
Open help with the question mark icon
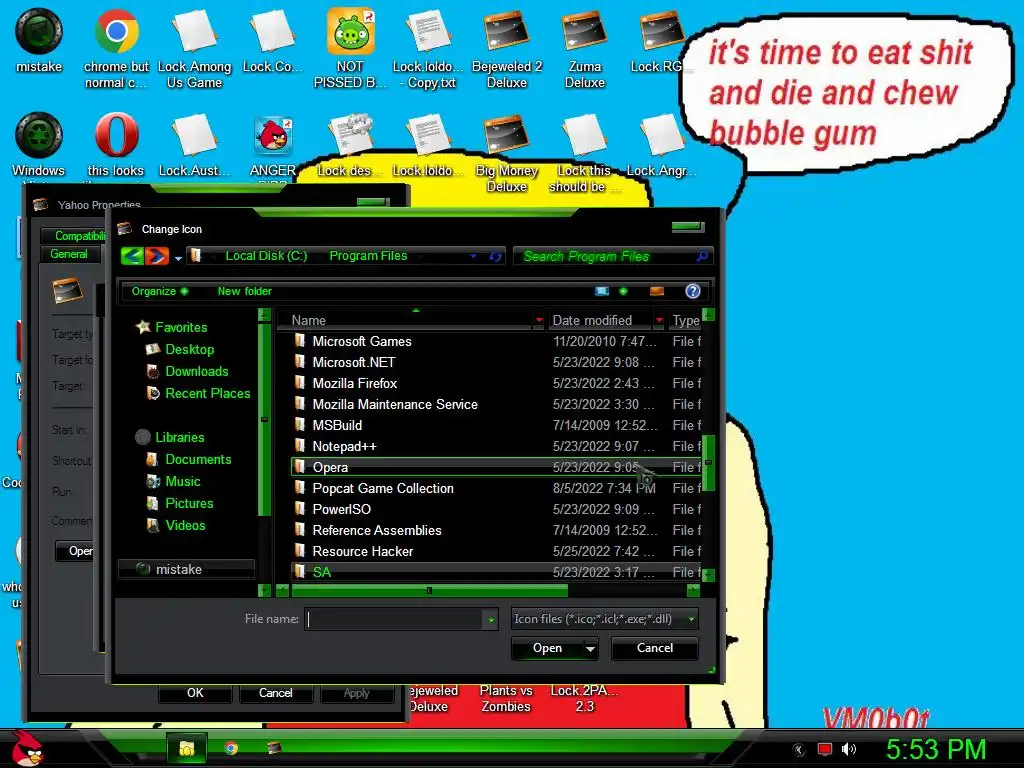(693, 291)
